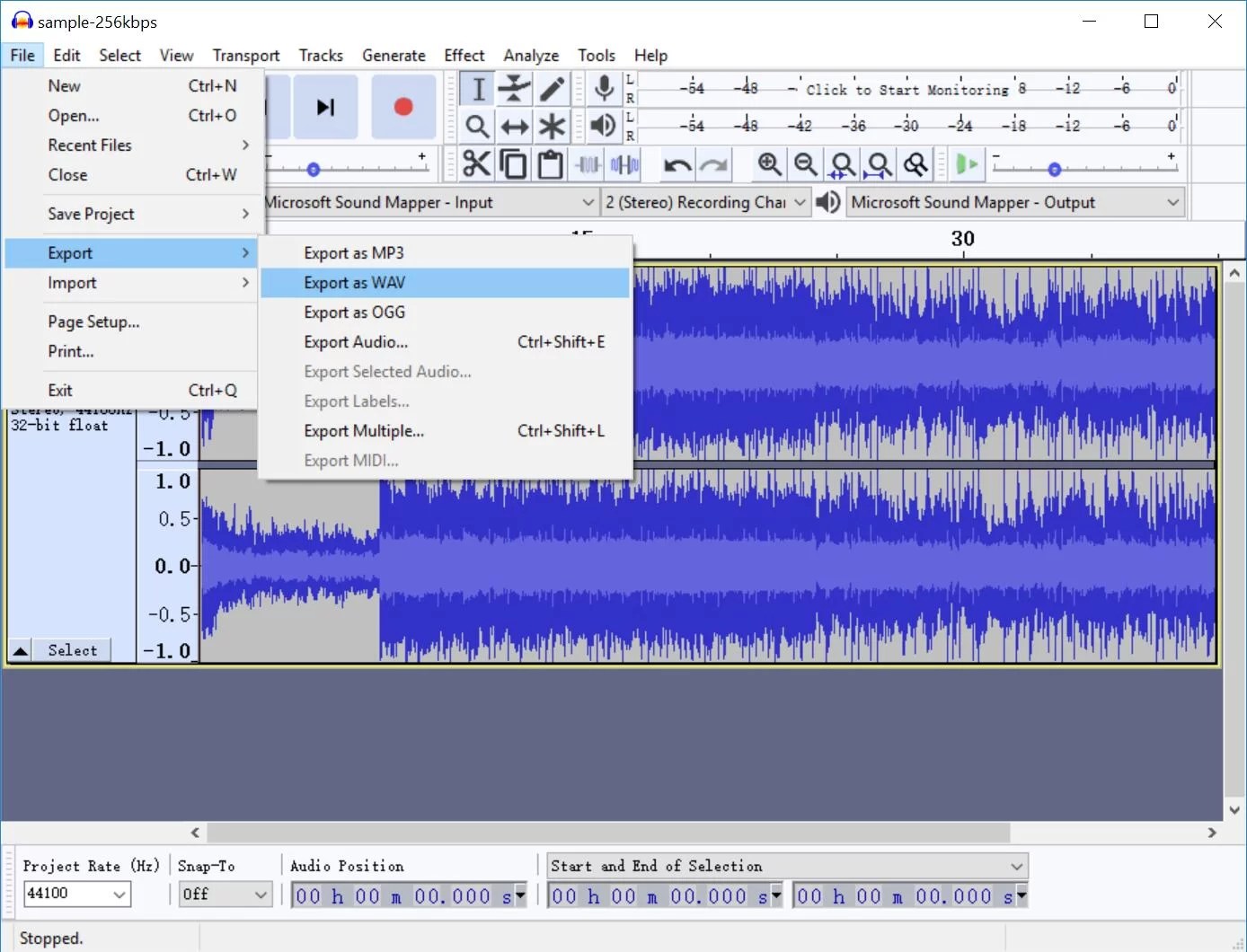Click the Zoom In magnifier icon
Image resolution: width=1247 pixels, height=952 pixels.
[769, 164]
